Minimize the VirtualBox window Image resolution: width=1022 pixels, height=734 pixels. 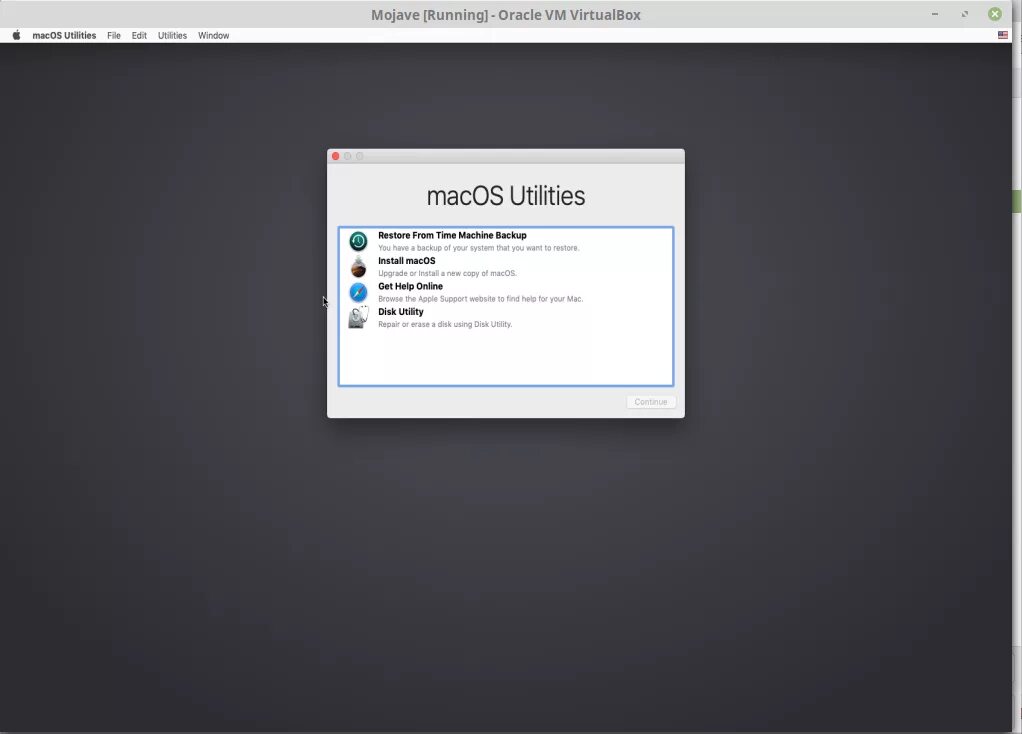click(x=935, y=14)
